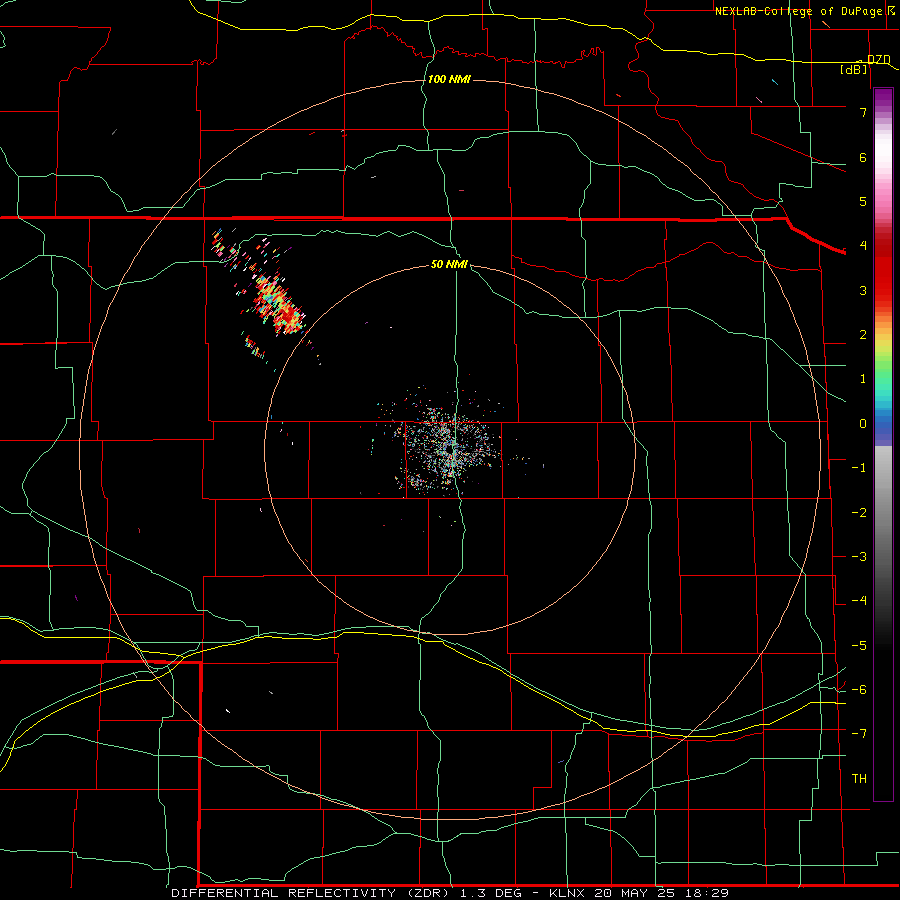This screenshot has width=900, height=900.
Task: Click the -1 tick label on dB scale
Action: pyautogui.click(x=859, y=468)
